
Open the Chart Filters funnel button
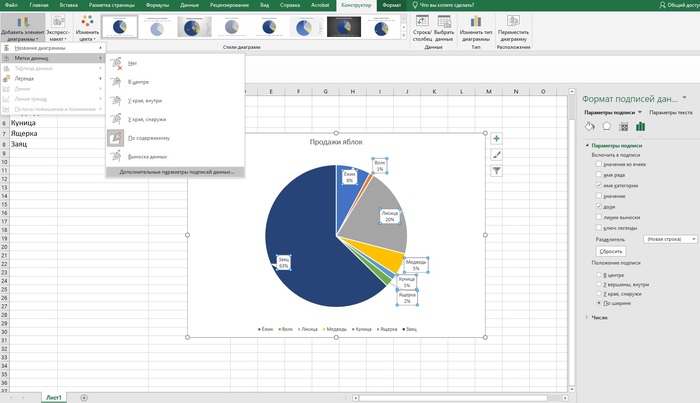(496, 171)
